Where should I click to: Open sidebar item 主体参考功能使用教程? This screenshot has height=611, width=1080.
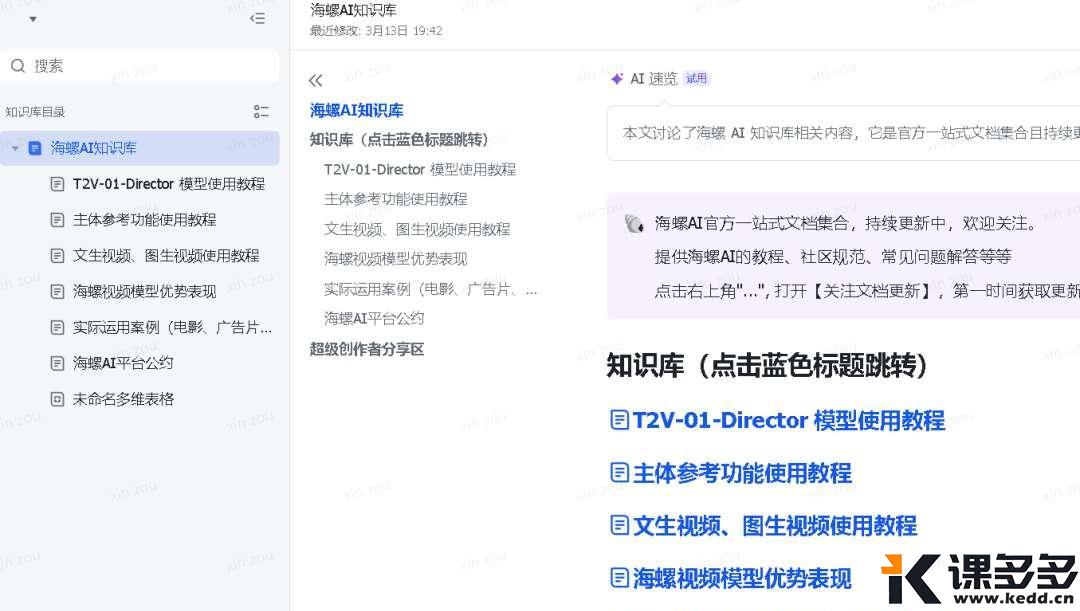coord(145,220)
